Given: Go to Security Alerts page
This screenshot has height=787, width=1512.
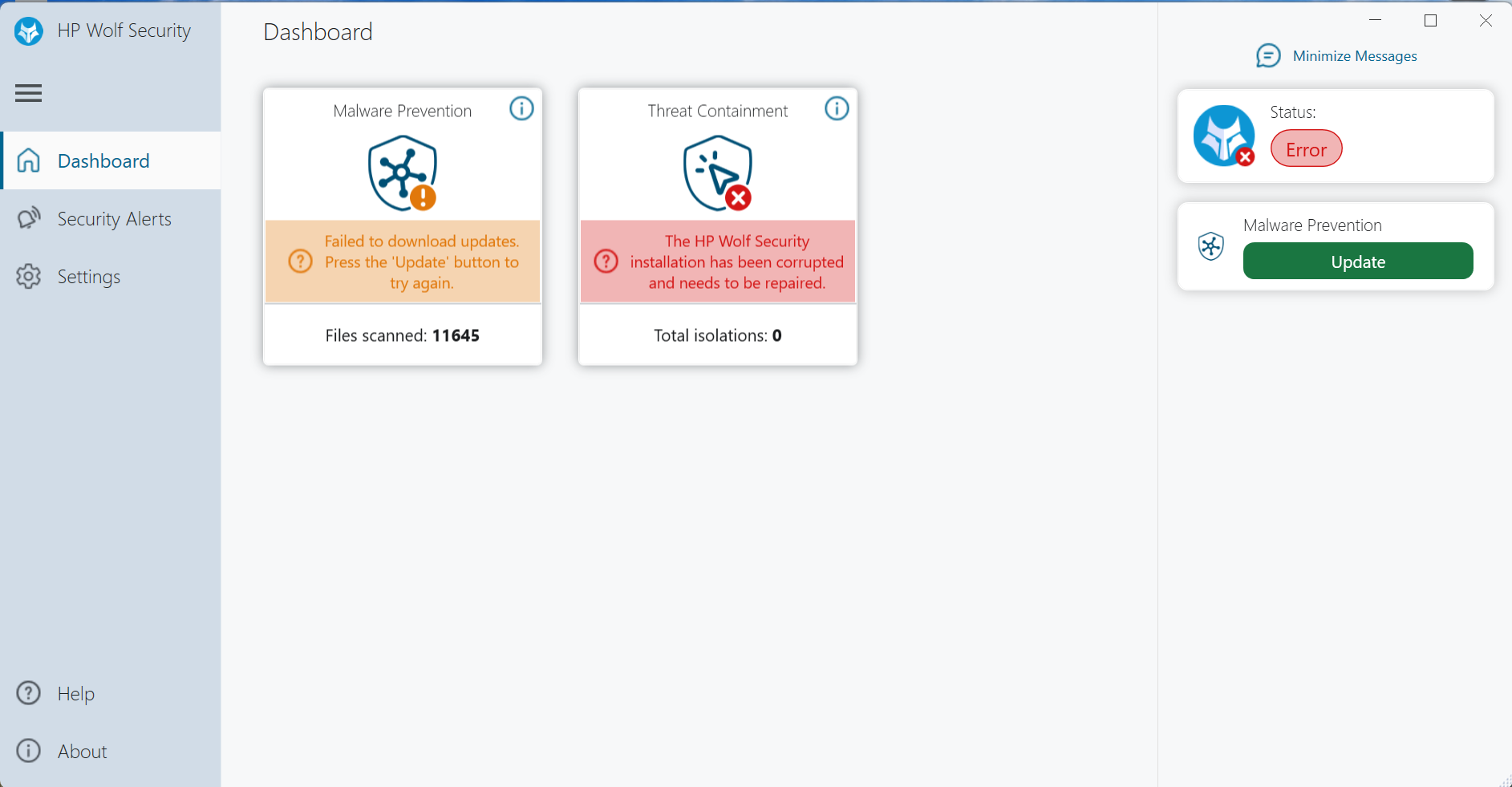Looking at the screenshot, I should [x=114, y=219].
